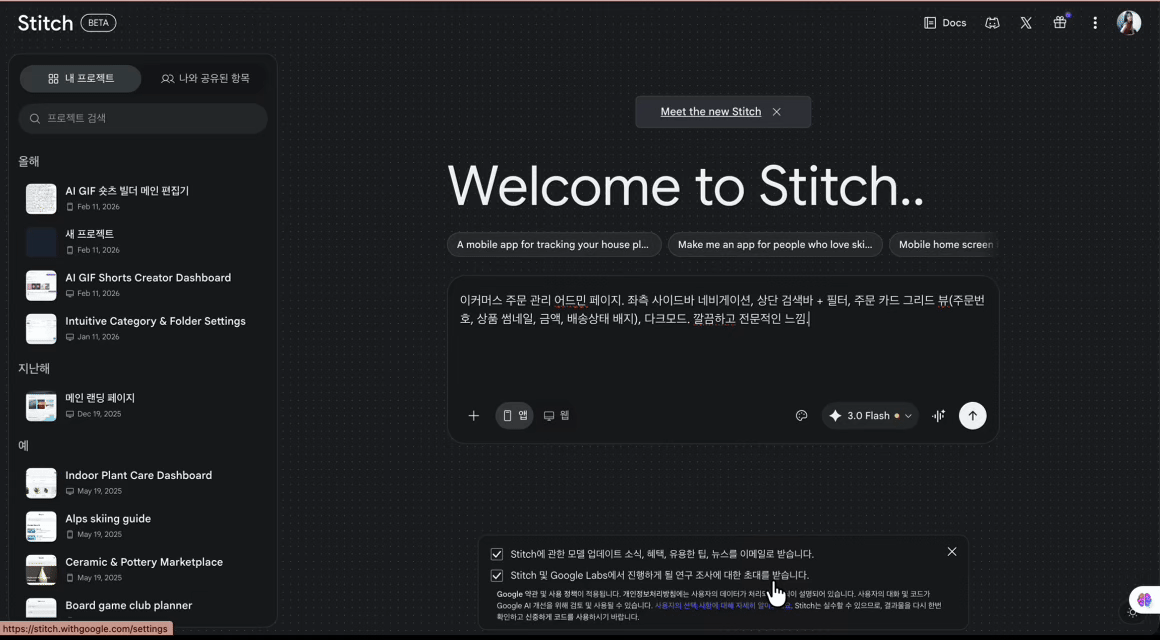
Task: Click the 'Meet the new Stitch' link
Action: [x=711, y=112]
